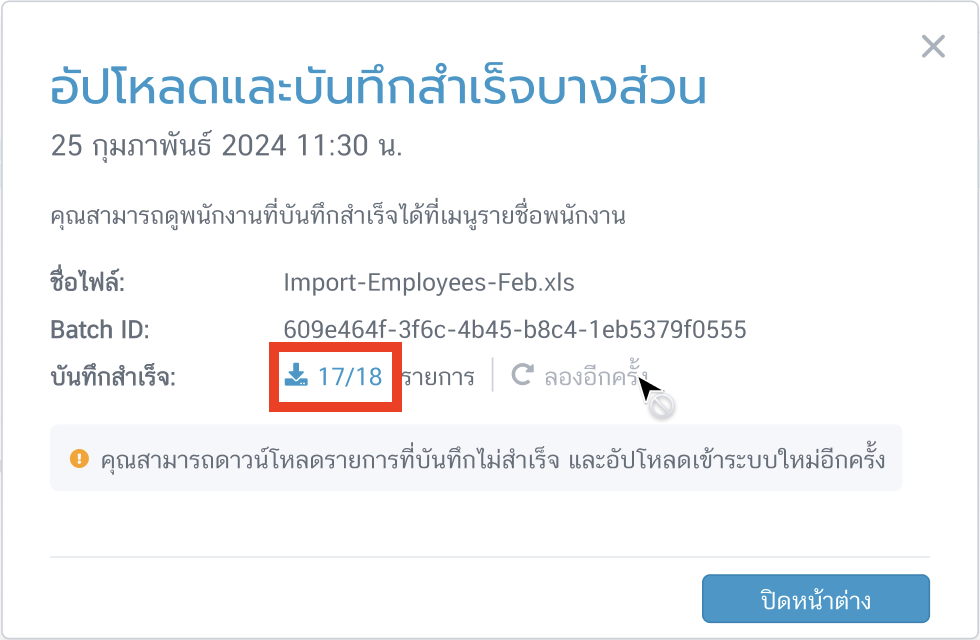The width and height of the screenshot is (980, 640).
Task: Select the file name Import-Employees-Feb.xls
Action: tap(429, 282)
